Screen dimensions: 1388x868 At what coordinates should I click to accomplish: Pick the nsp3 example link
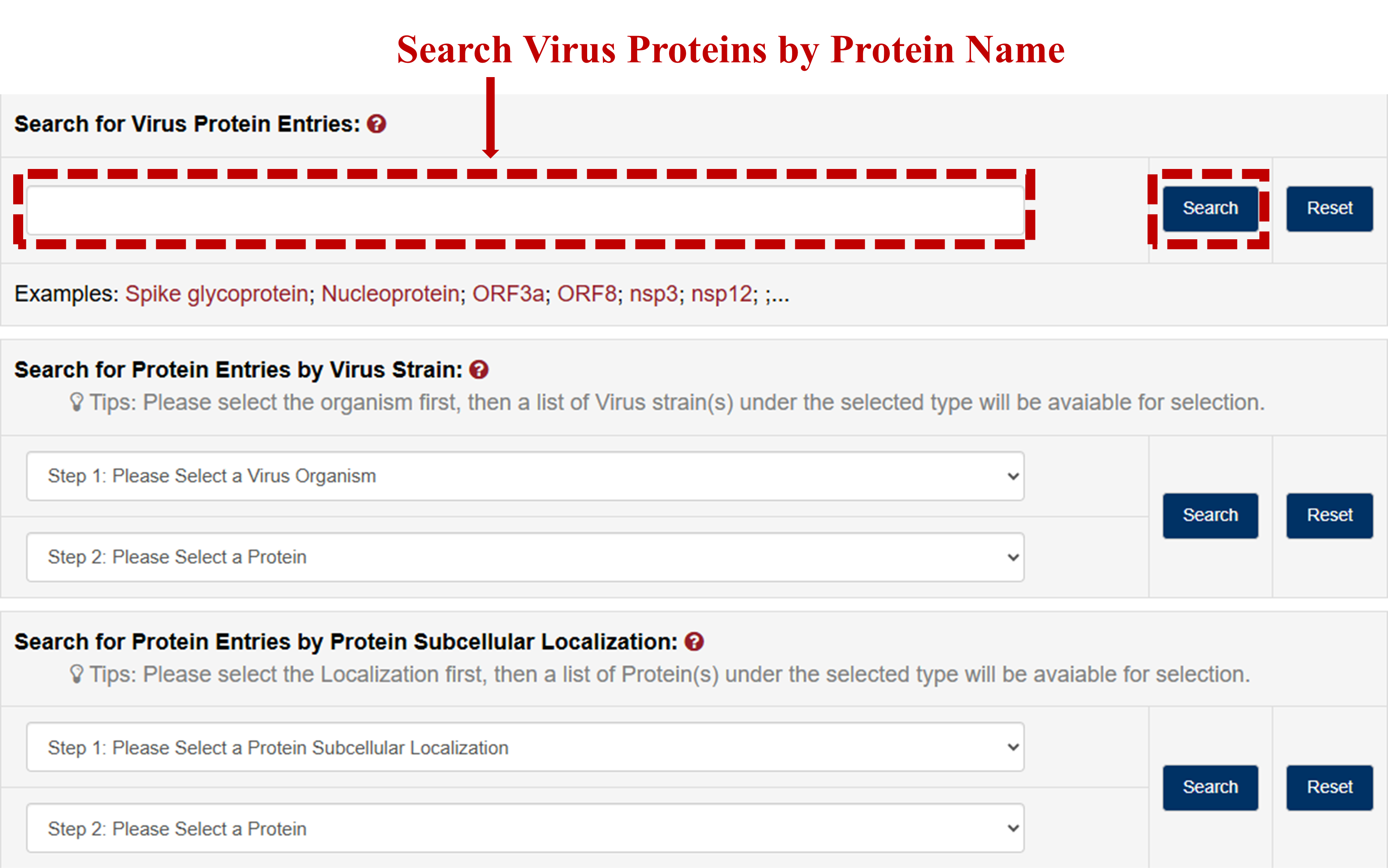[x=654, y=294]
